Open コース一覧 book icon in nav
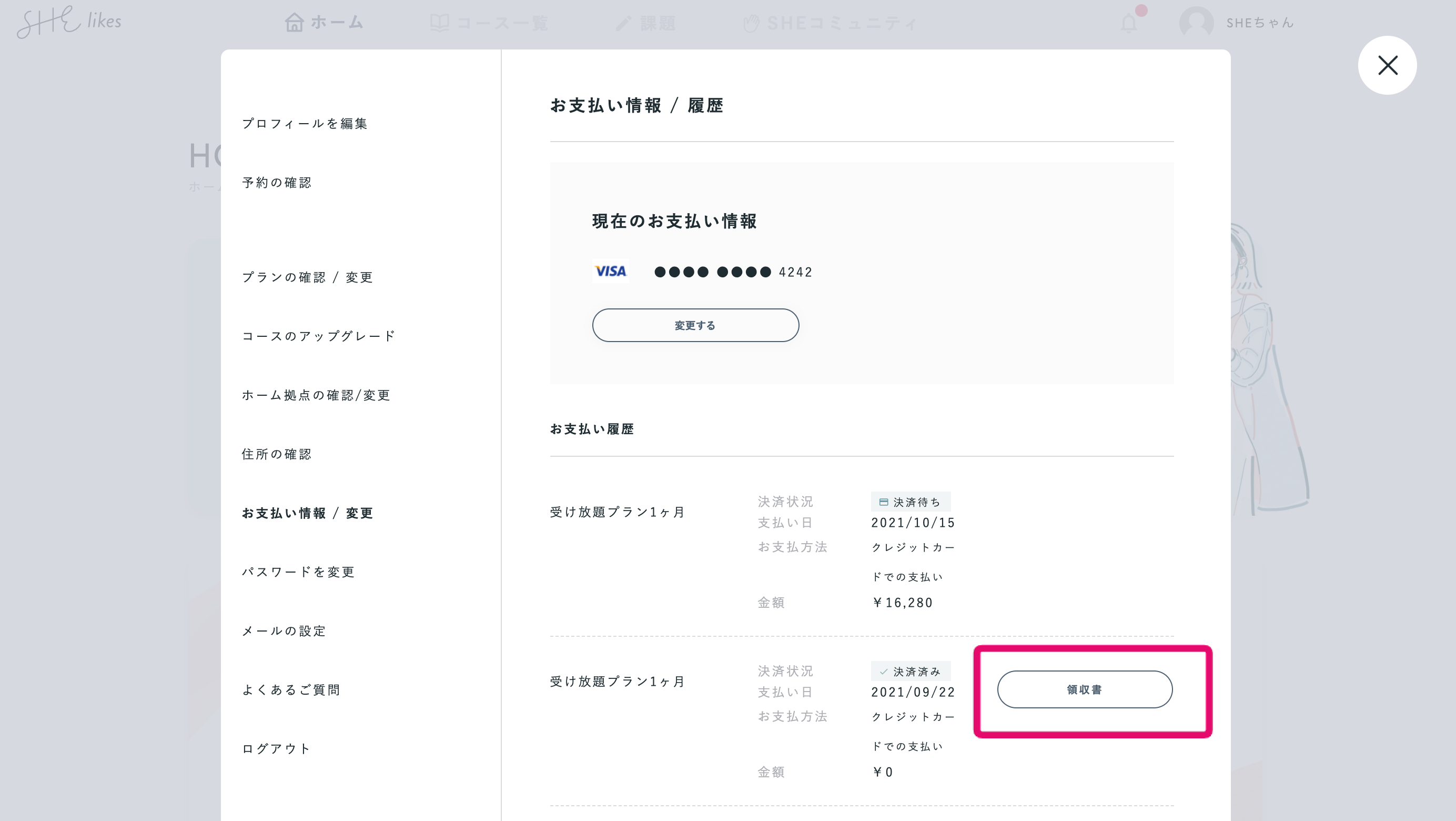The image size is (1456, 821). 440,23
